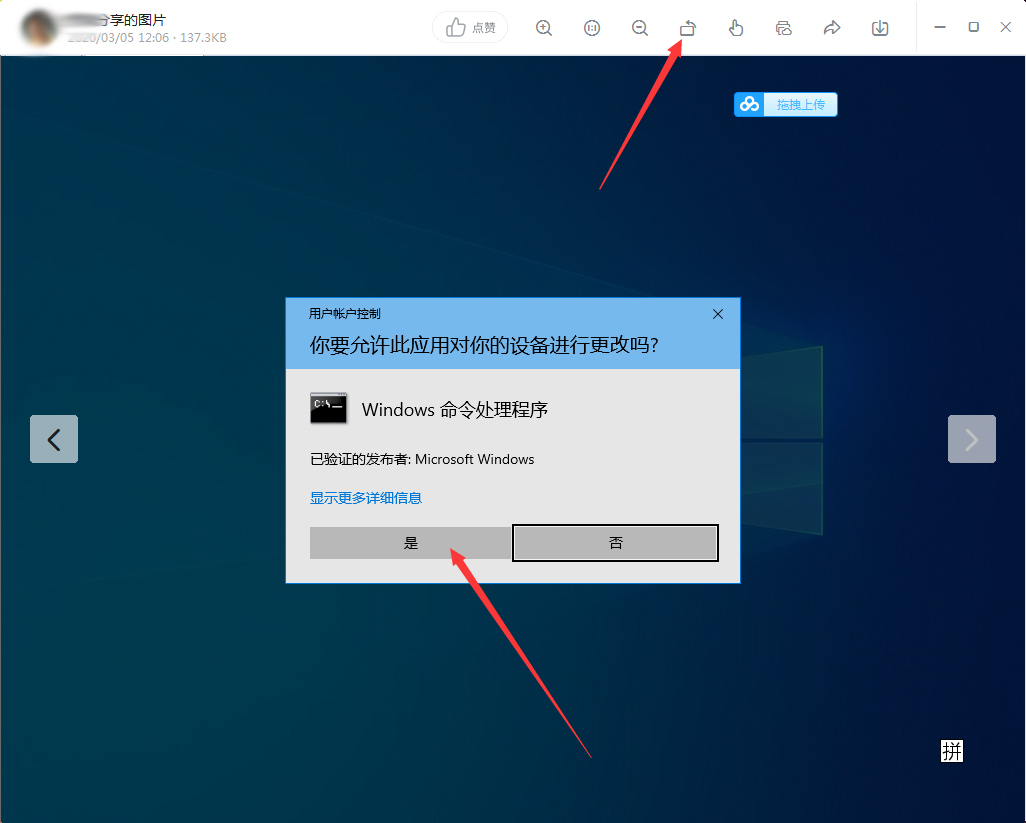Rotate the image
The width and height of the screenshot is (1026, 823).
(x=687, y=28)
